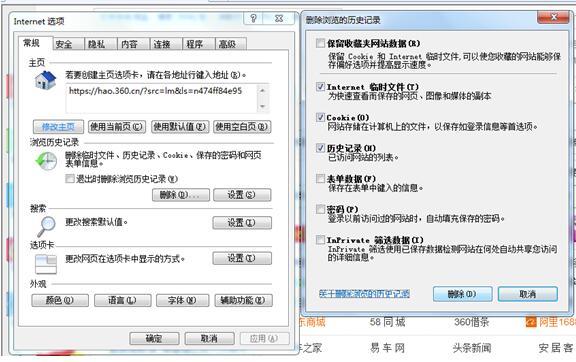Open 360借条 link in background page

472,322
